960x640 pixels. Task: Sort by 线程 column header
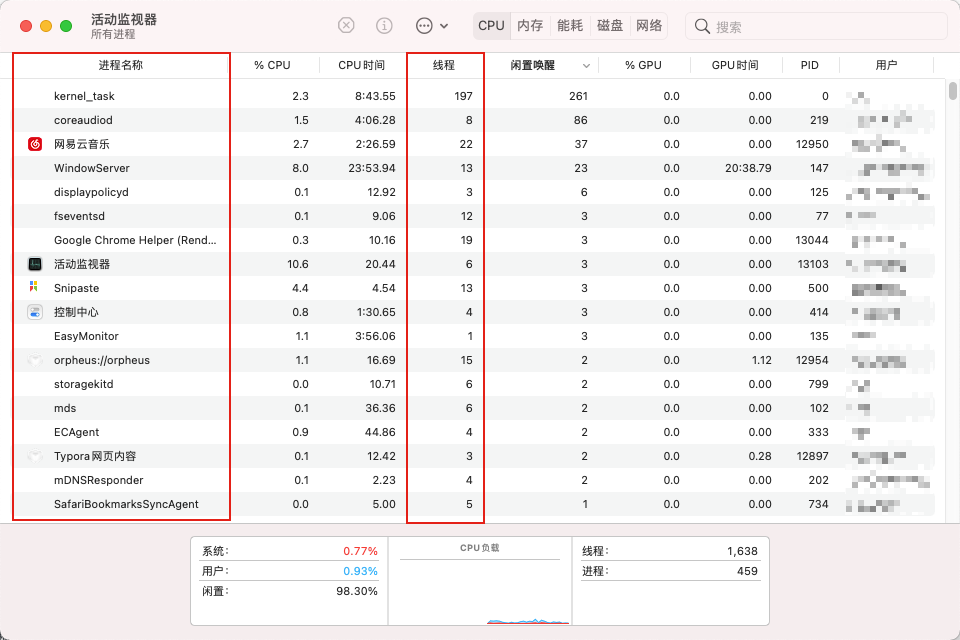(x=444, y=65)
